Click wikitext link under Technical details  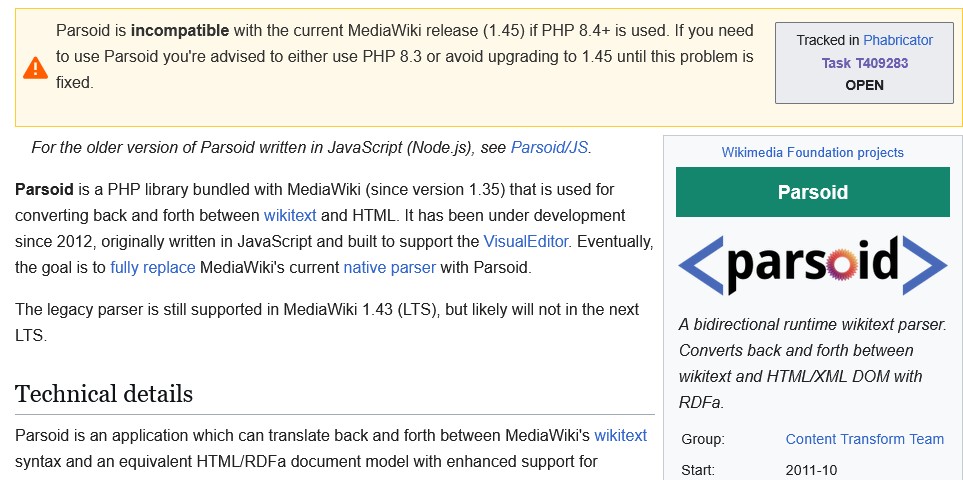pyautogui.click(x=620, y=435)
